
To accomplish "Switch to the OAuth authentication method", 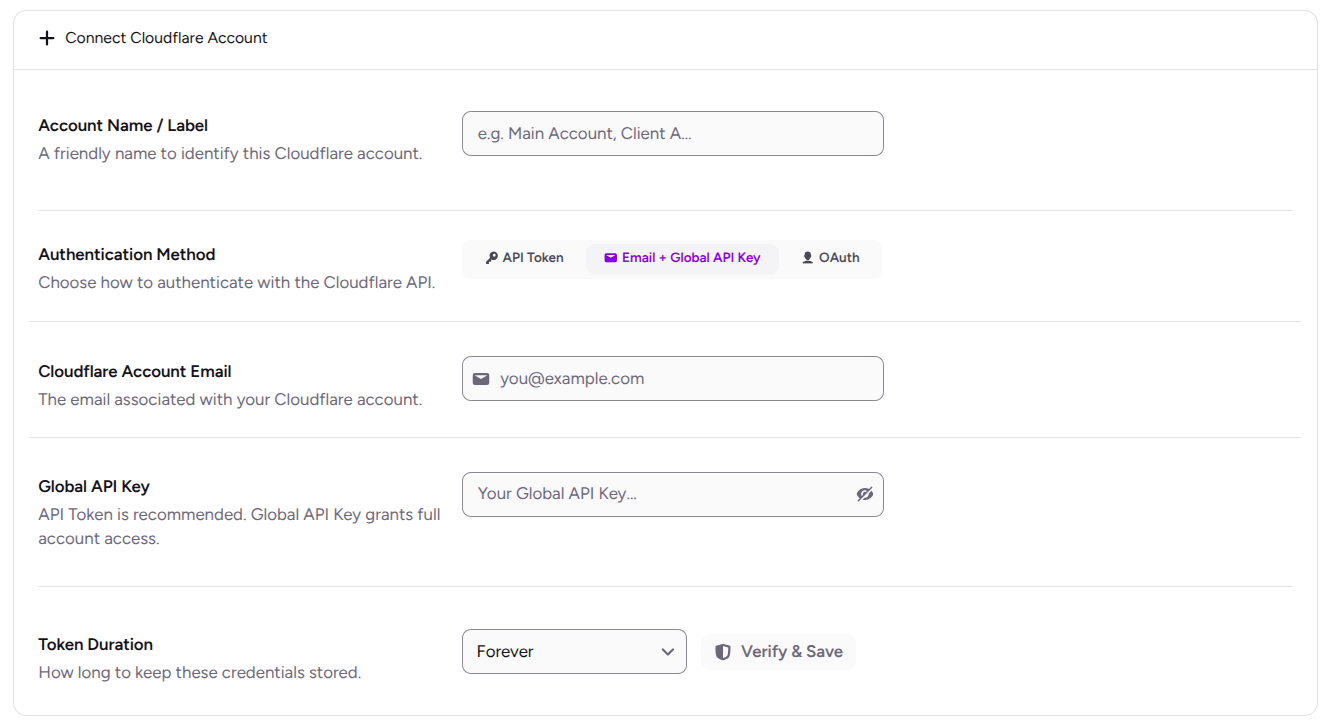I will 830,258.
